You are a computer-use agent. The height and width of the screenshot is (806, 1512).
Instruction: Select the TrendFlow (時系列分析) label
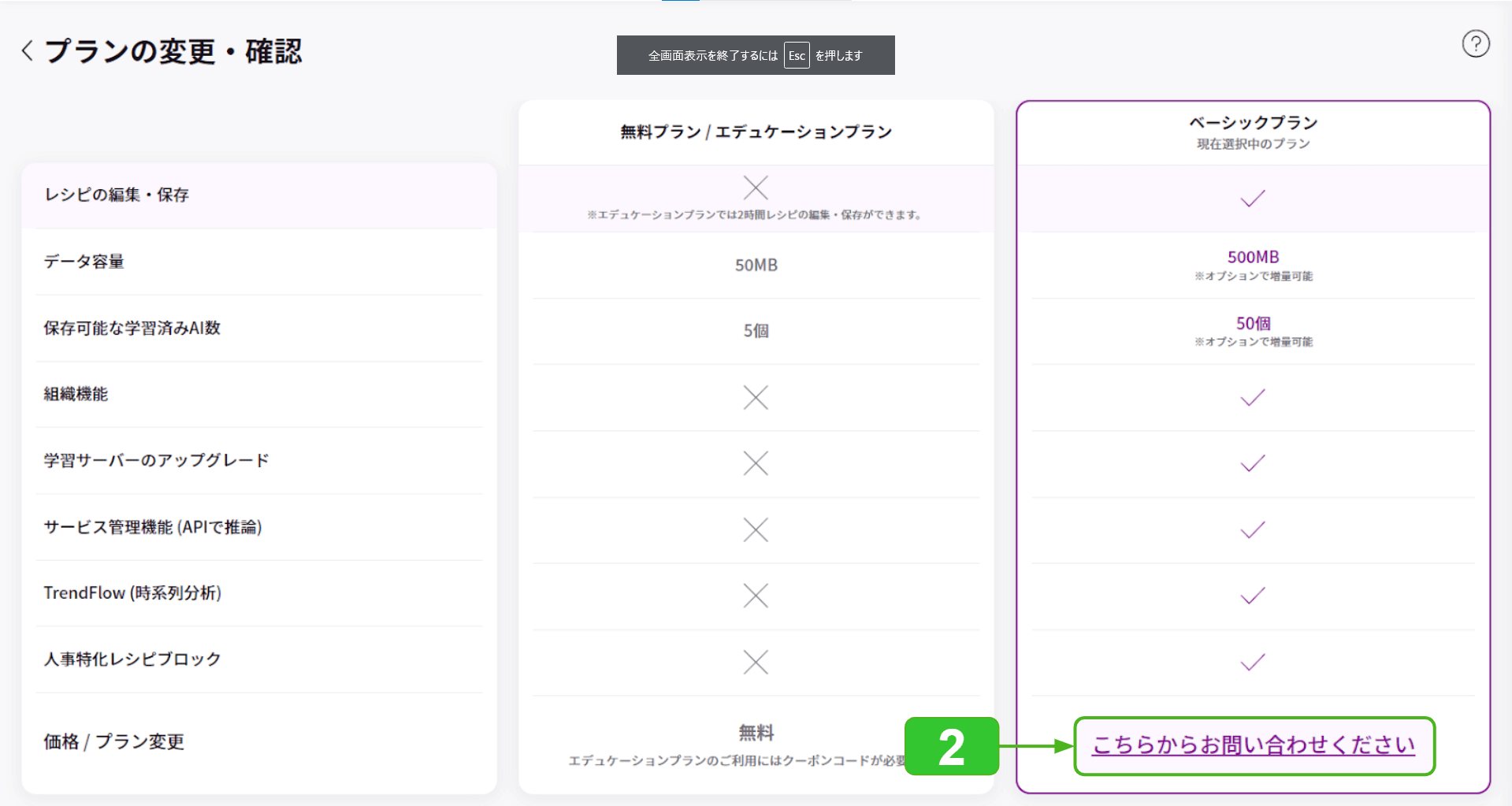coord(132,592)
